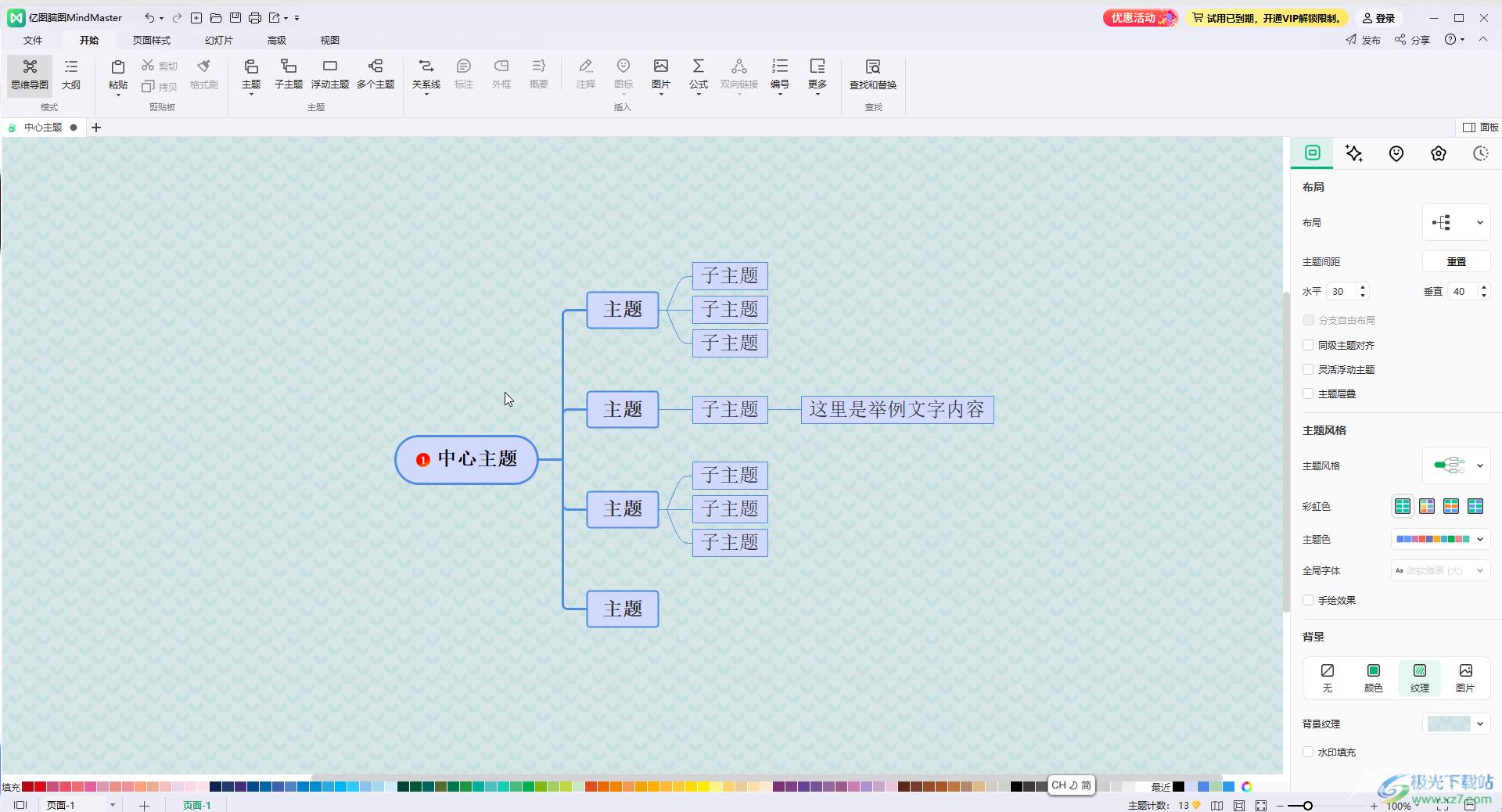Open the task/clock panel tab
Screen dimensions: 1502x812
(1481, 153)
